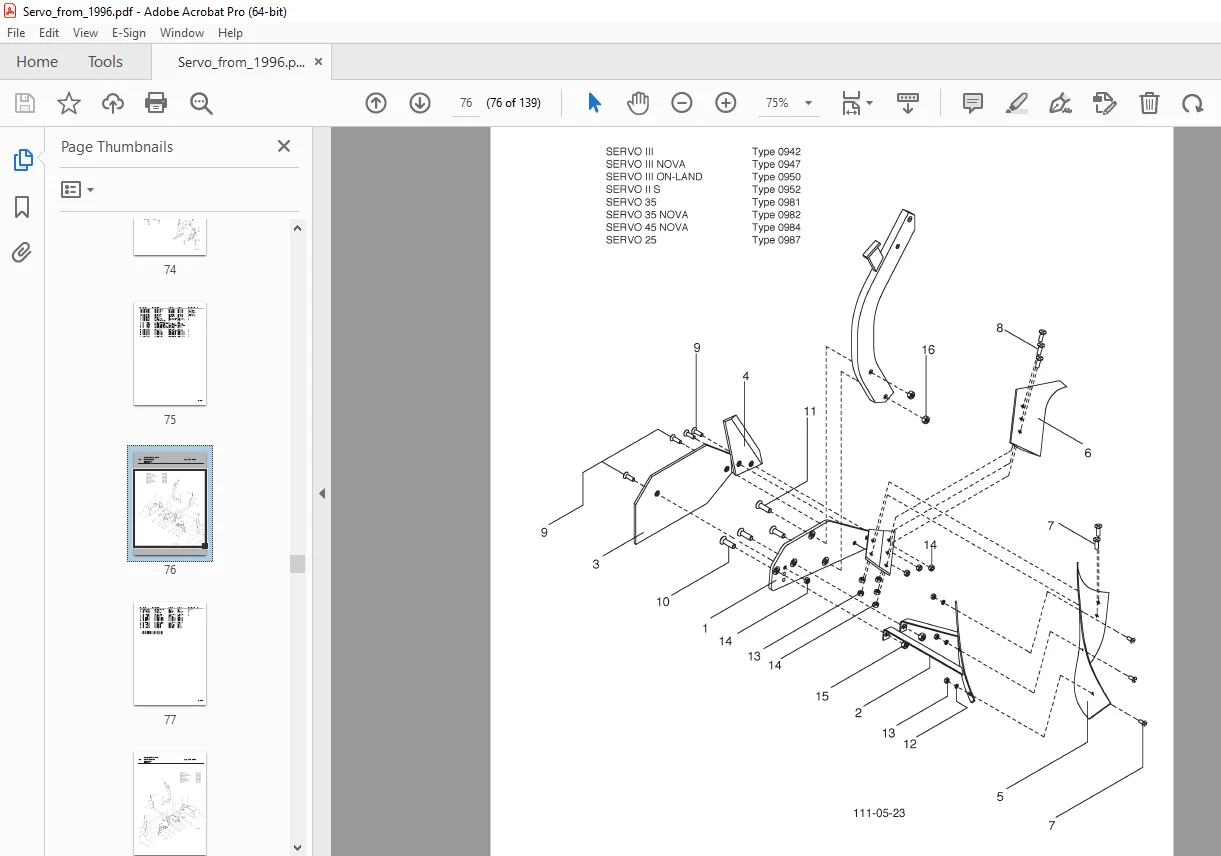This screenshot has height=856, width=1221.
Task: Open the Help menu
Action: tap(231, 33)
